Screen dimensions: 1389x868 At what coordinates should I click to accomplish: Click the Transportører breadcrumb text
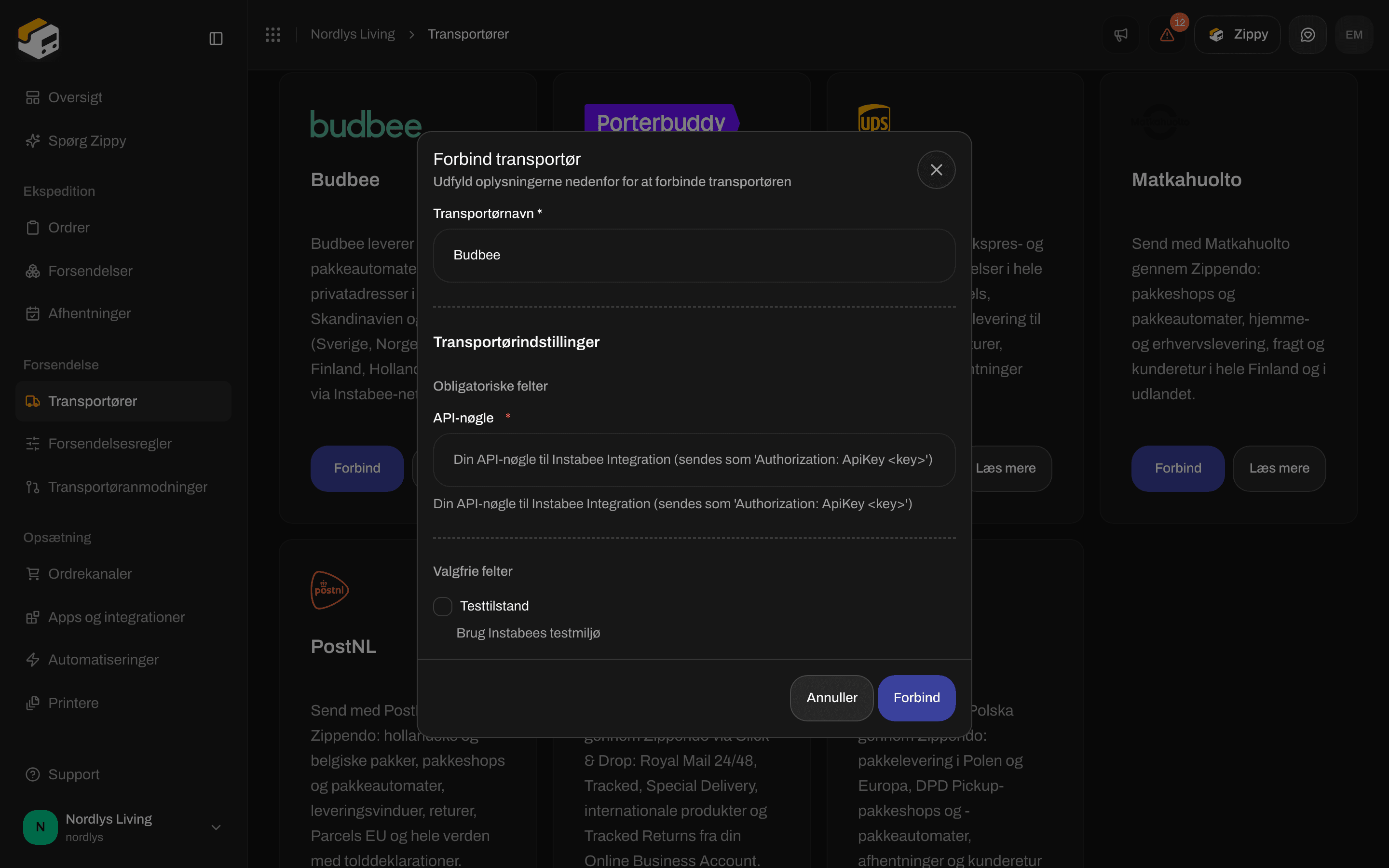pyautogui.click(x=468, y=34)
